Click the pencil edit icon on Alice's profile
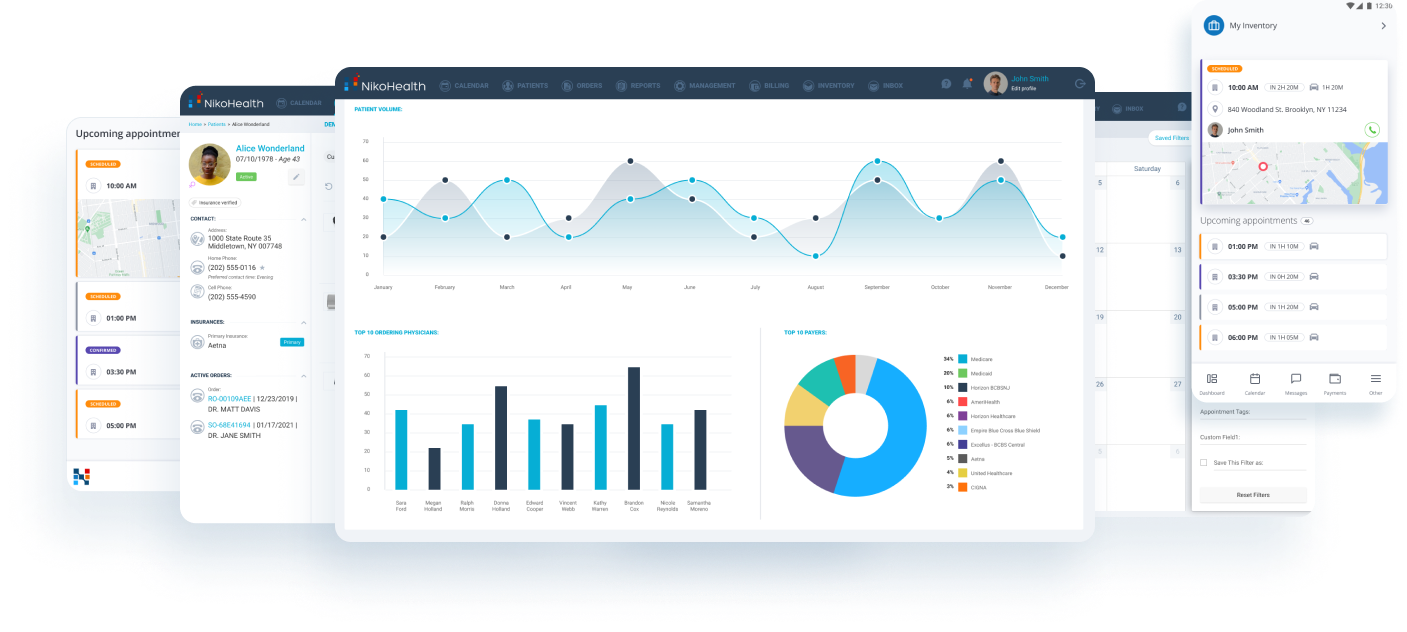Viewport: 1407px width, 632px height. tap(295, 176)
